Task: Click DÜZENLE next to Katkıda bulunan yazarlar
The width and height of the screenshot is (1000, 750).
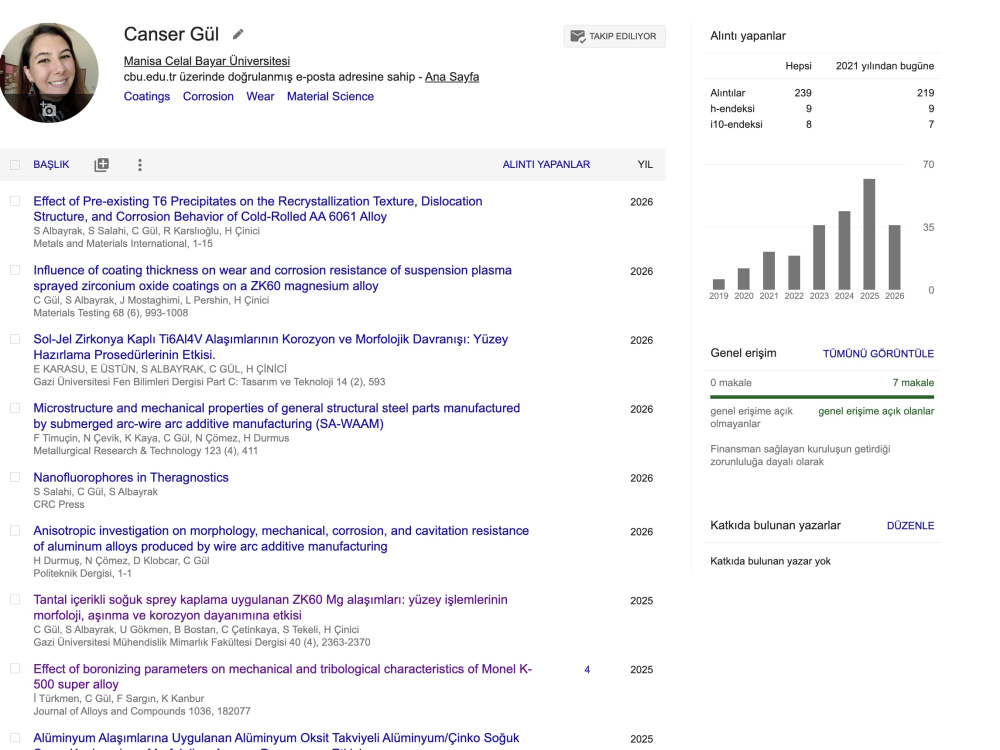Action: pos(910,526)
